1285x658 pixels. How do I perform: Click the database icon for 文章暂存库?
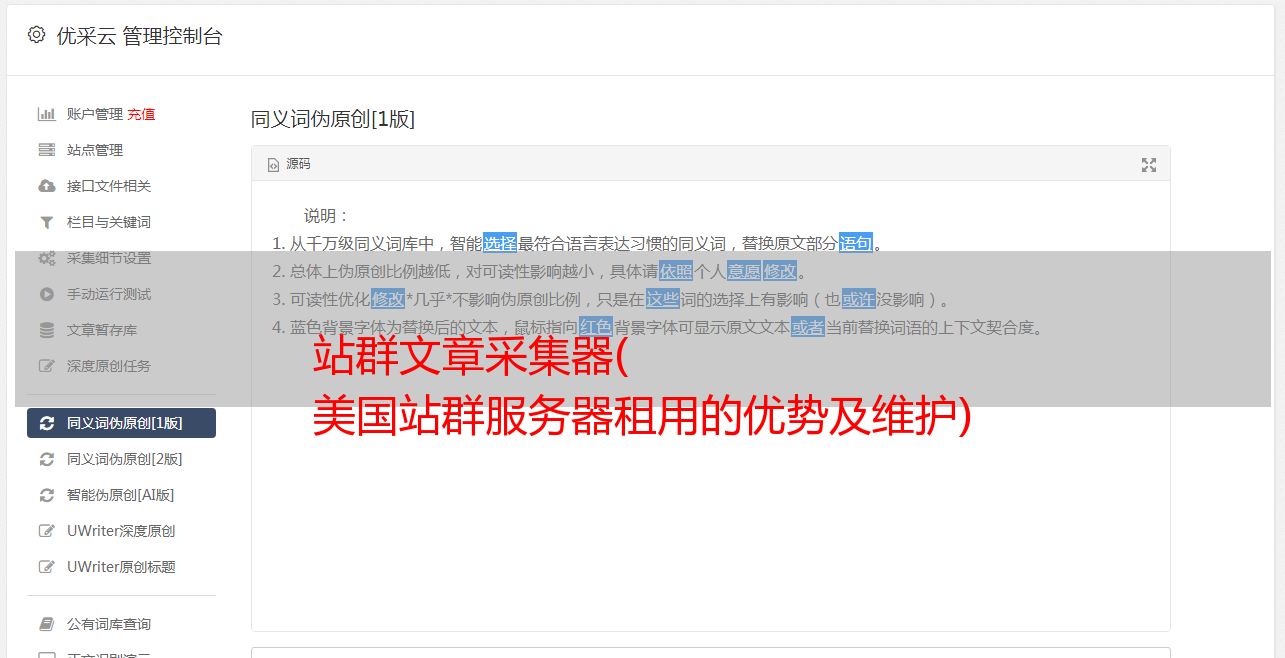click(46, 330)
